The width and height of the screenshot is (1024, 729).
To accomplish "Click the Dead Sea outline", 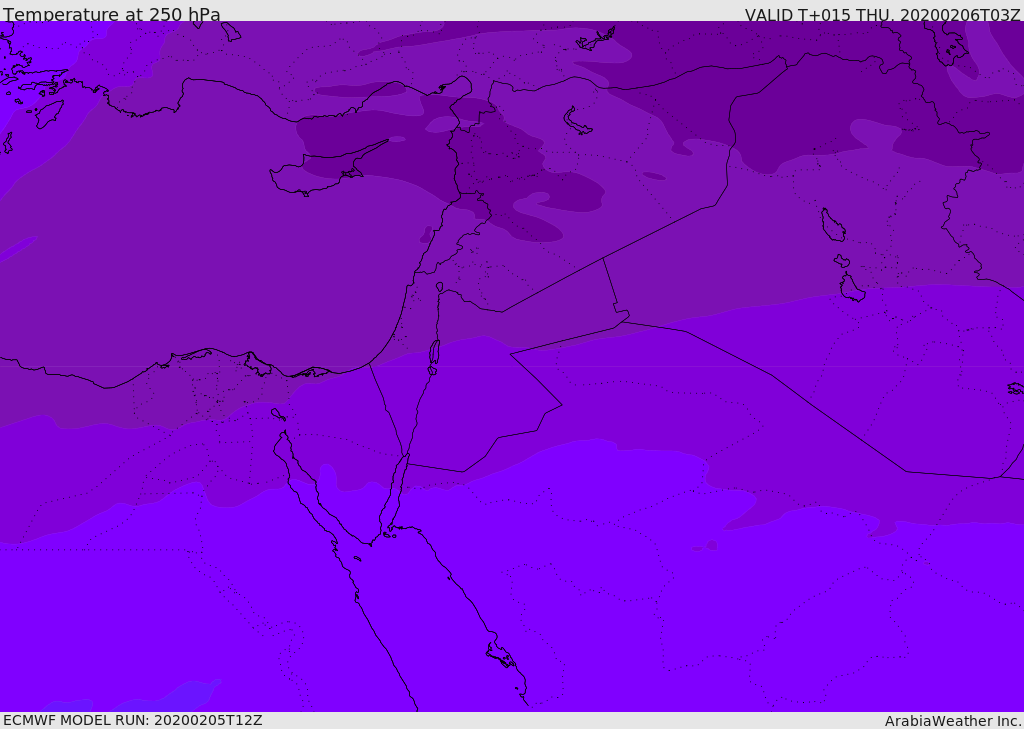I will point(434,353).
